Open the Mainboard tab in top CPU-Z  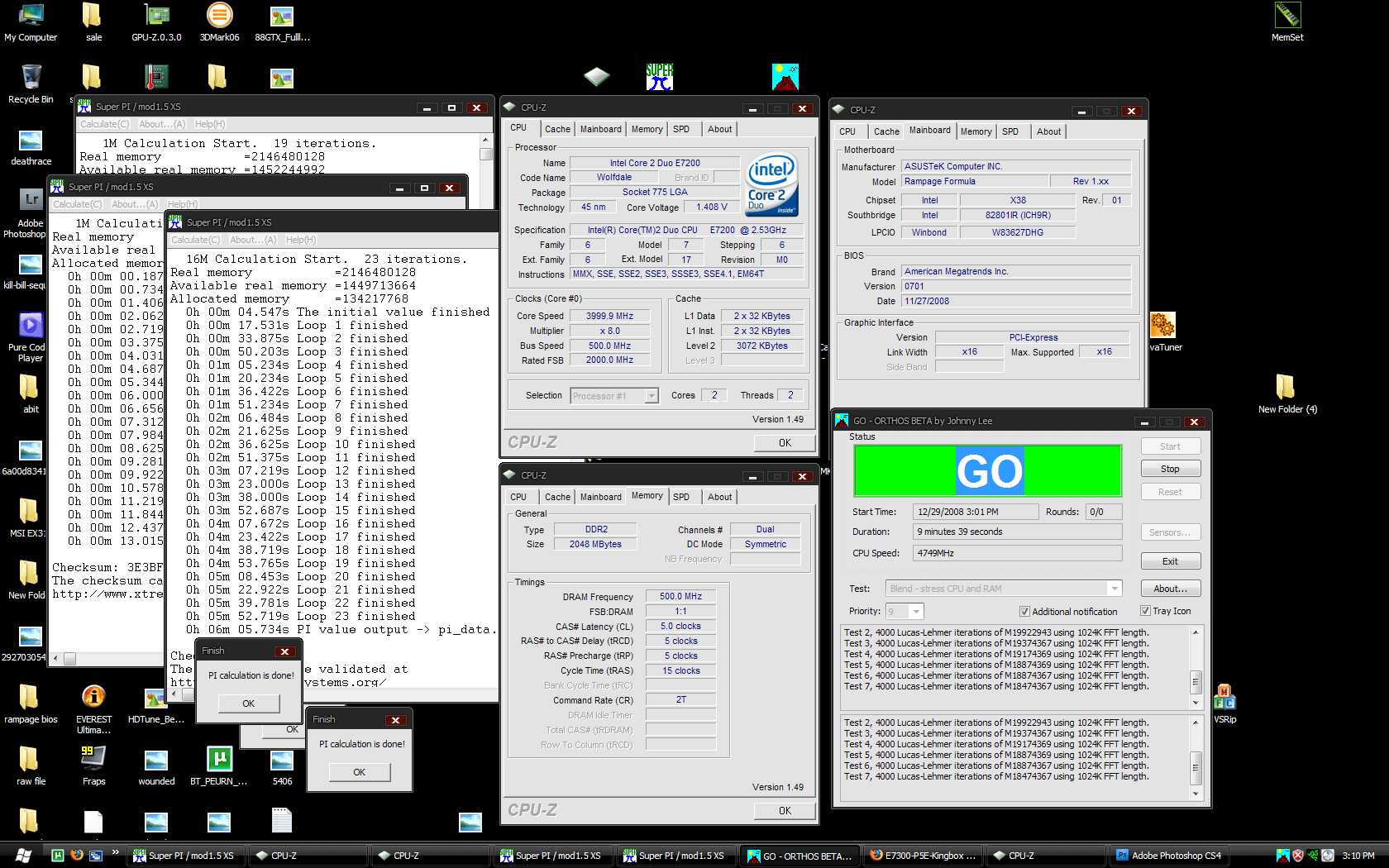click(600, 129)
